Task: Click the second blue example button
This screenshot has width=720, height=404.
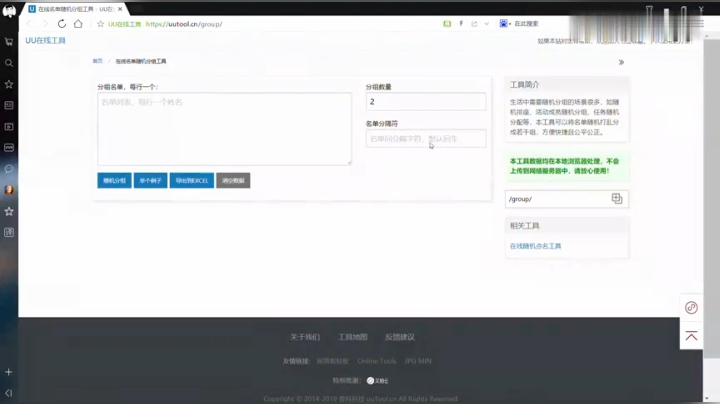Action: tap(151, 180)
